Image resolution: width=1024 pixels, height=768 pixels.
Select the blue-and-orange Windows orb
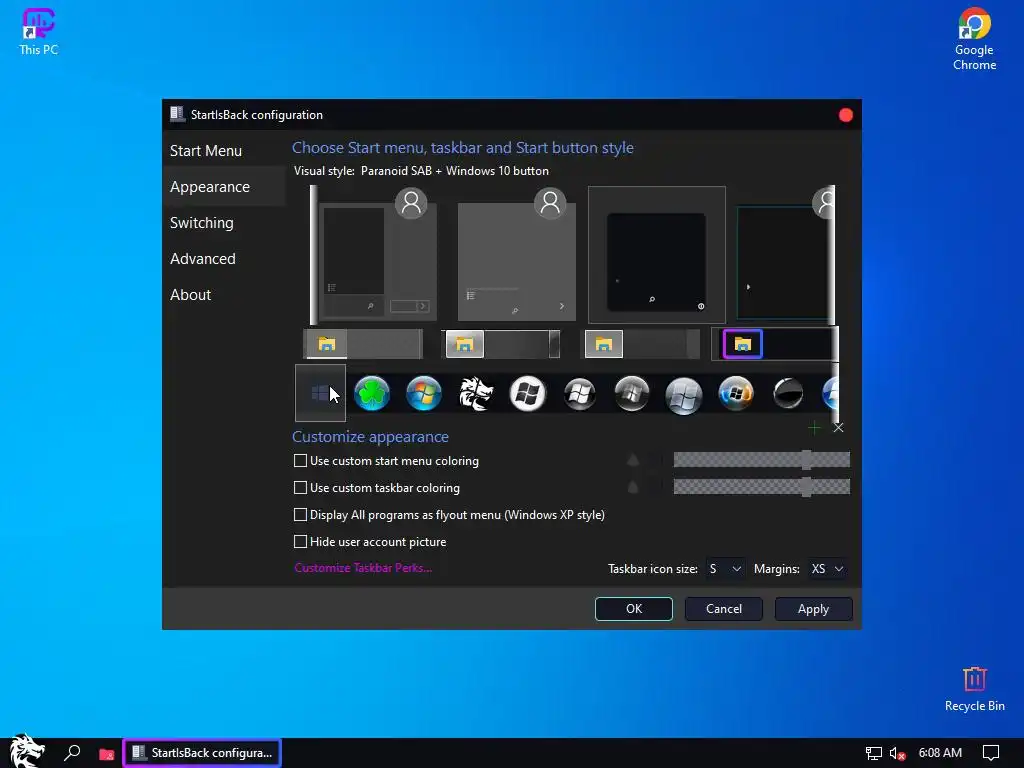(735, 394)
